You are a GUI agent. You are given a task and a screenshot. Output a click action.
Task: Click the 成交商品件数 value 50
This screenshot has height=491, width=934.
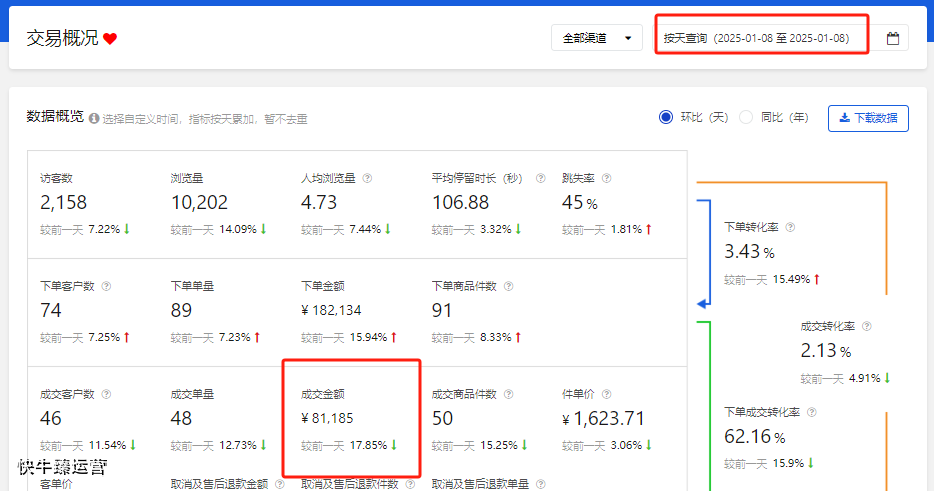(x=443, y=418)
